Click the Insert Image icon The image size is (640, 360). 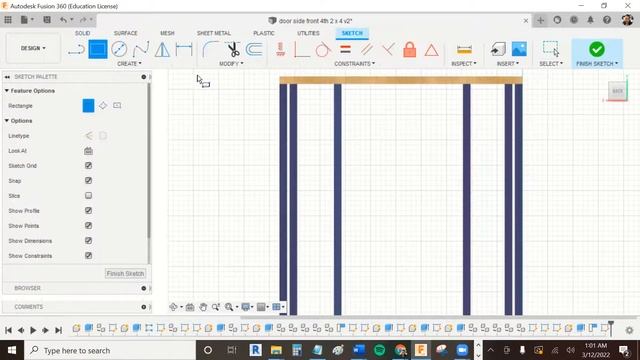519,49
